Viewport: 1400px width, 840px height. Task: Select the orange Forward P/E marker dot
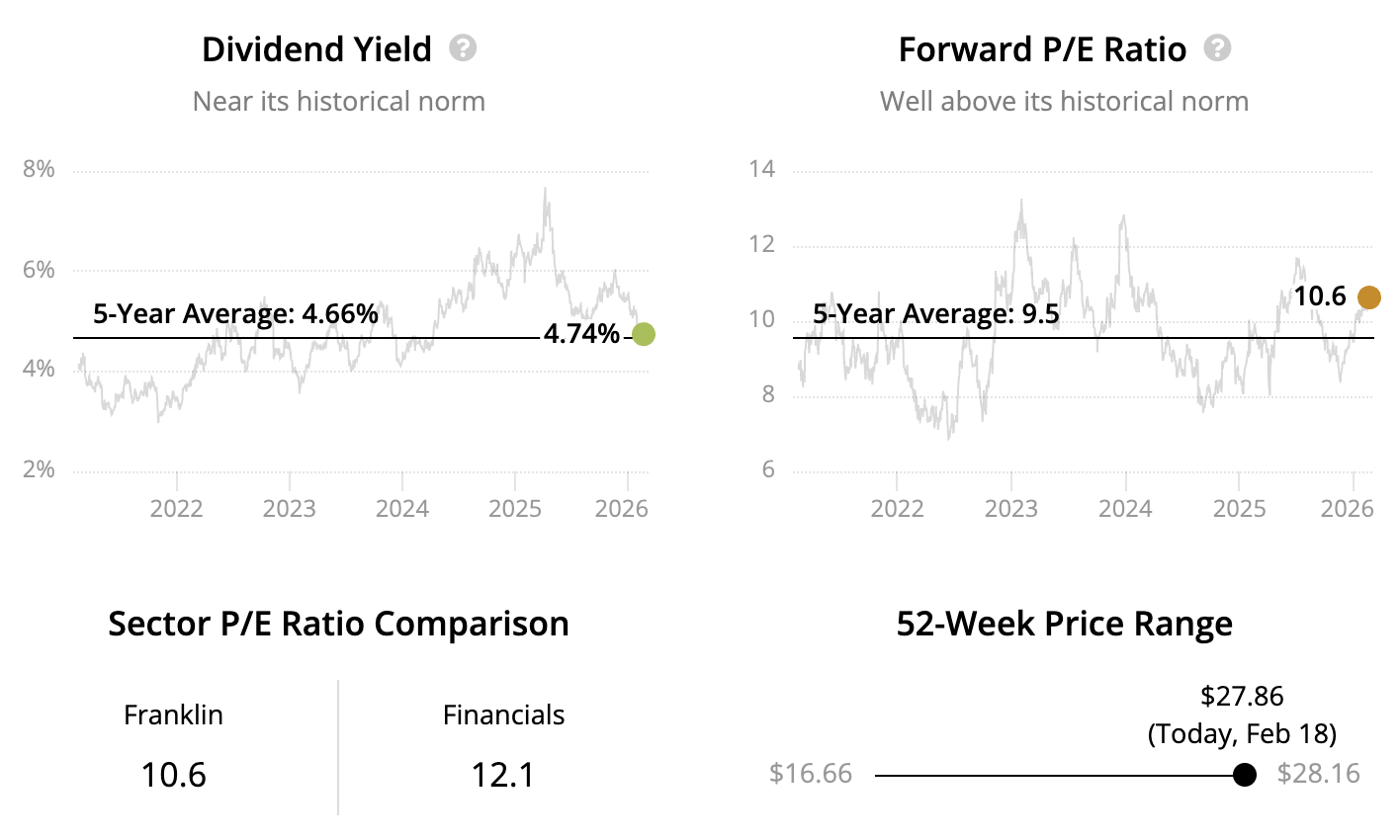tap(1369, 296)
